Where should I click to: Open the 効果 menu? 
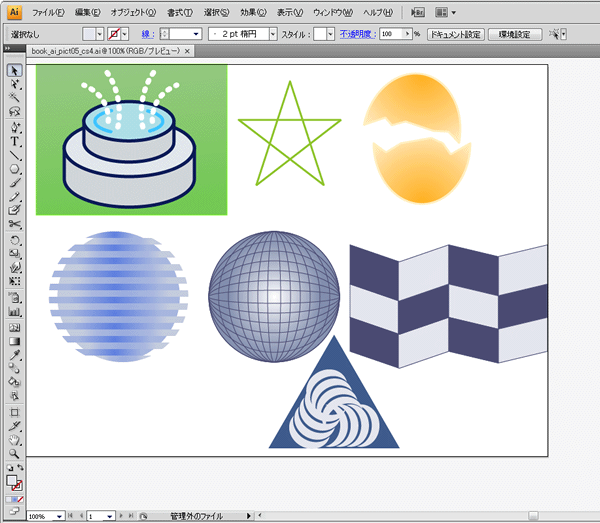[253, 13]
